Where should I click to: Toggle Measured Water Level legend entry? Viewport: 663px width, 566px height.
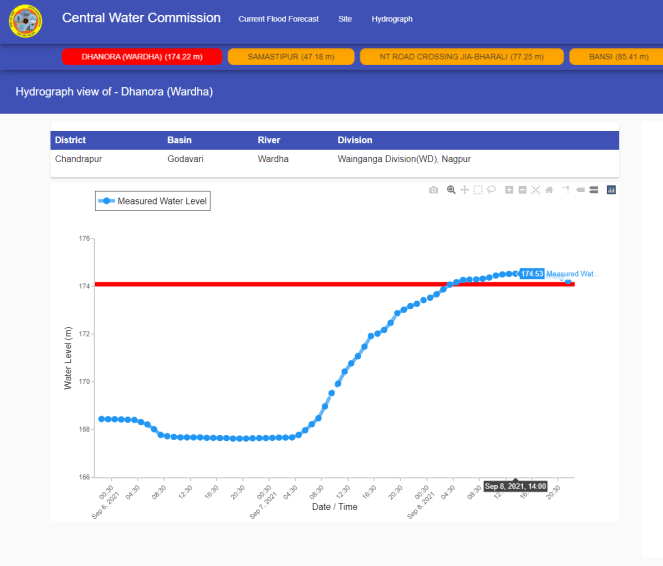pos(153,201)
